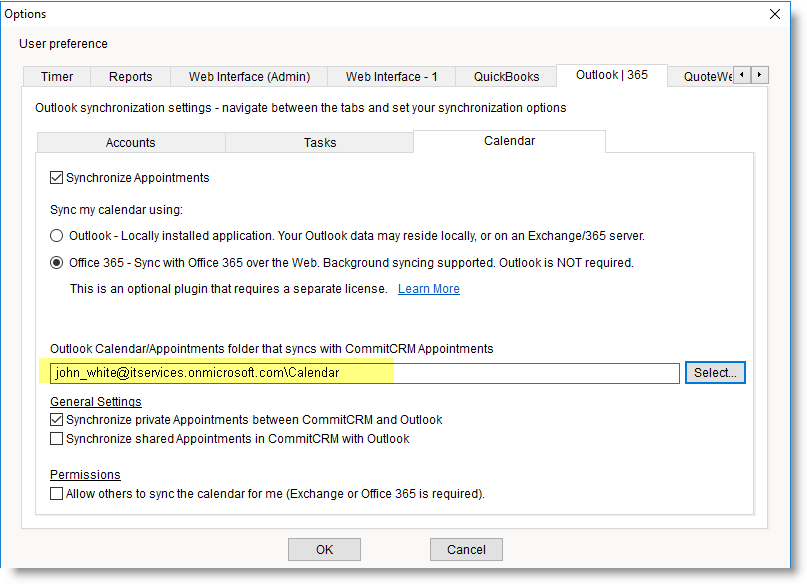Uncheck Synchronize private Appointments option
Viewport: 807px width, 584px height.
(57, 420)
